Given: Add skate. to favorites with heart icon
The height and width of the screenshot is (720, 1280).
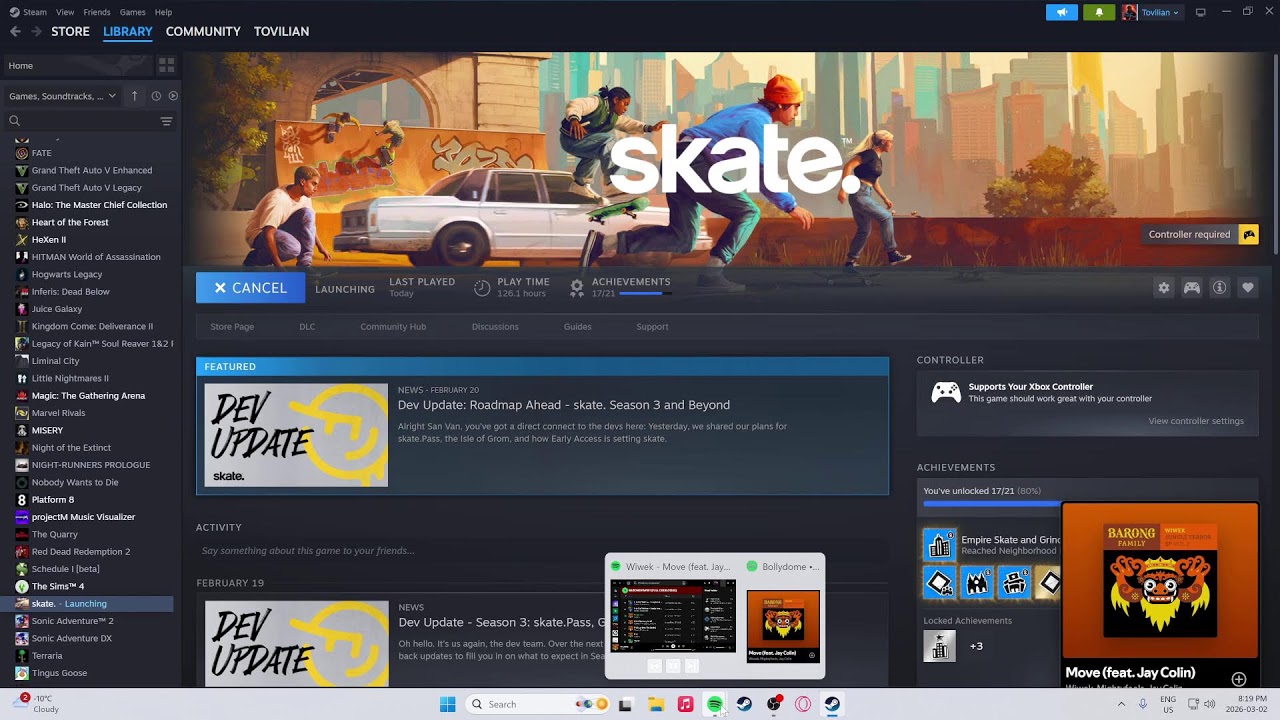Looking at the screenshot, I should (x=1247, y=288).
